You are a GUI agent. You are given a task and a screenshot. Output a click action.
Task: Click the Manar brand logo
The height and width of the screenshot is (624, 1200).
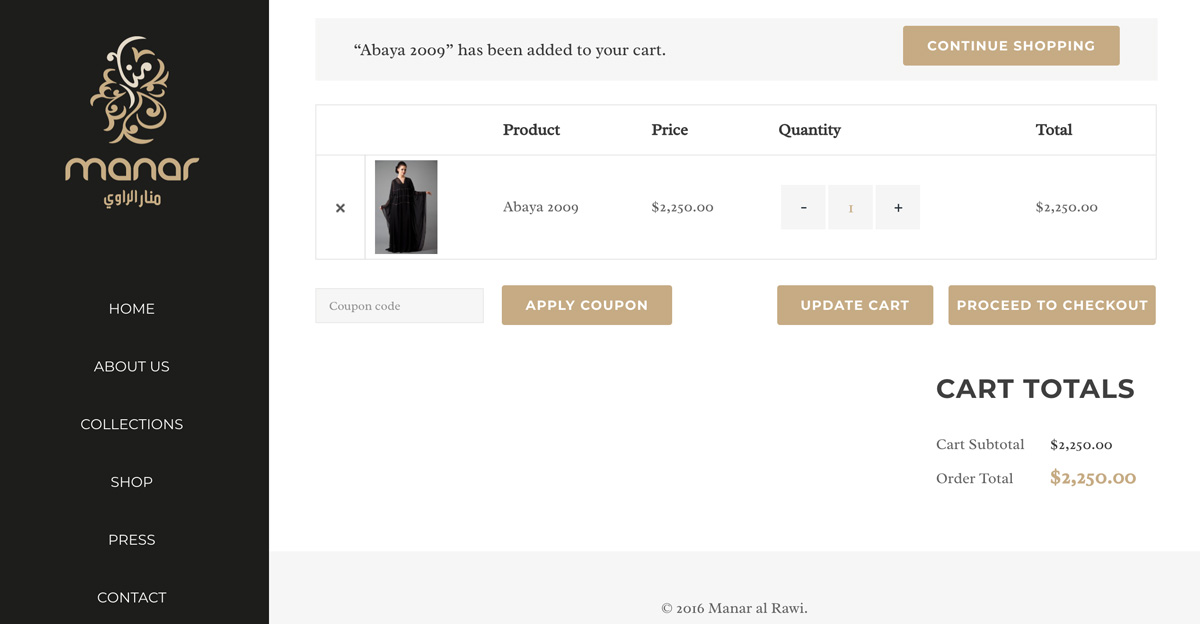click(132, 120)
